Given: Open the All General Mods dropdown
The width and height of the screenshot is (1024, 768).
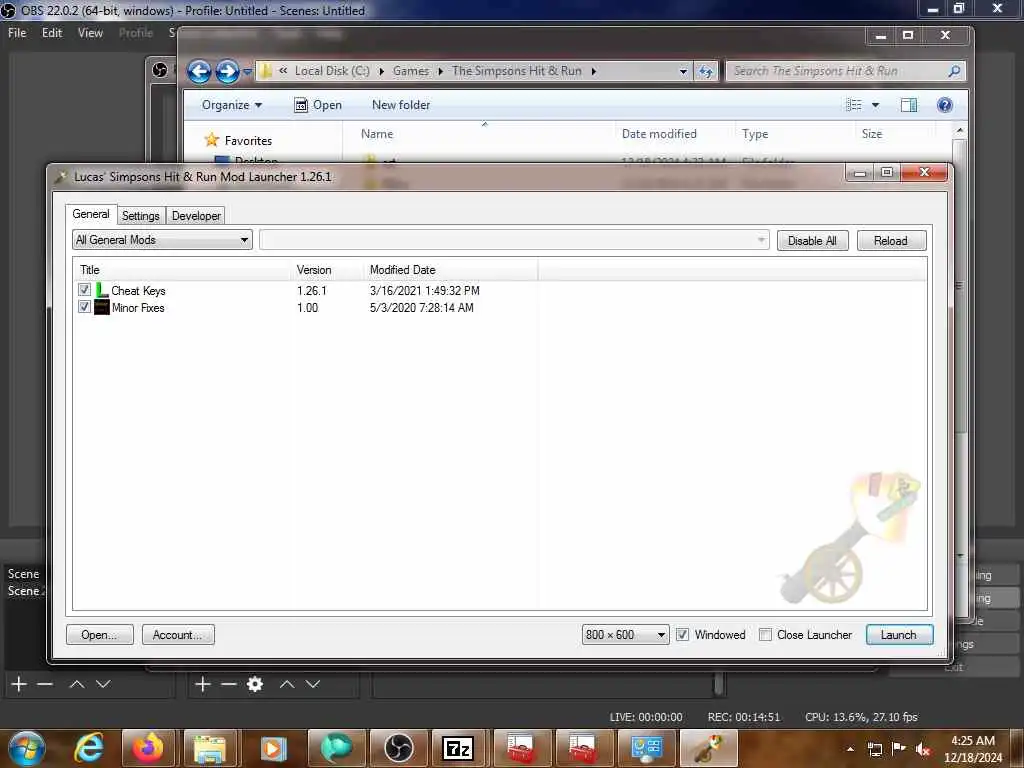Looking at the screenshot, I should click(x=162, y=240).
